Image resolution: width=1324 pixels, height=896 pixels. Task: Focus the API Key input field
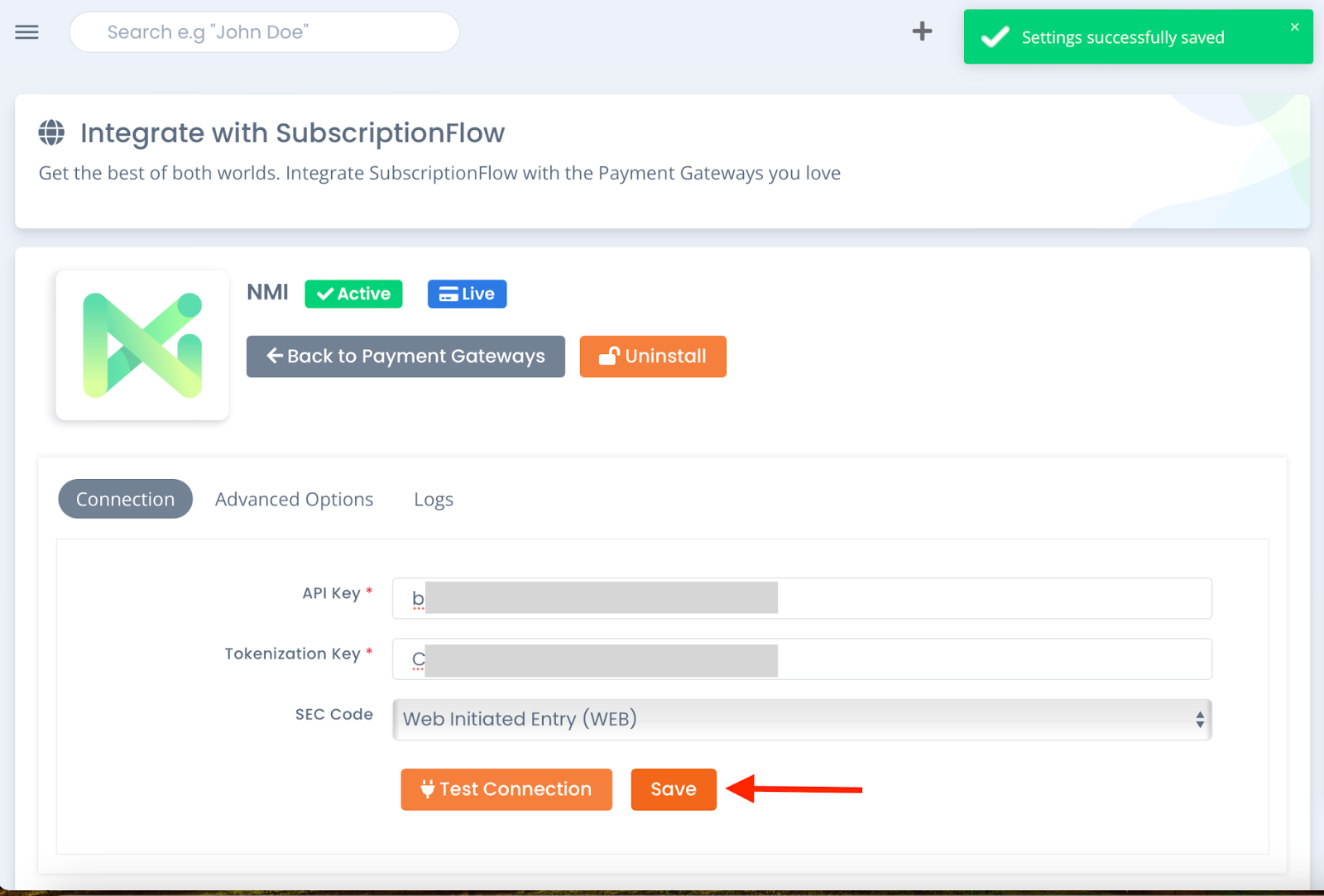pyautogui.click(x=802, y=598)
